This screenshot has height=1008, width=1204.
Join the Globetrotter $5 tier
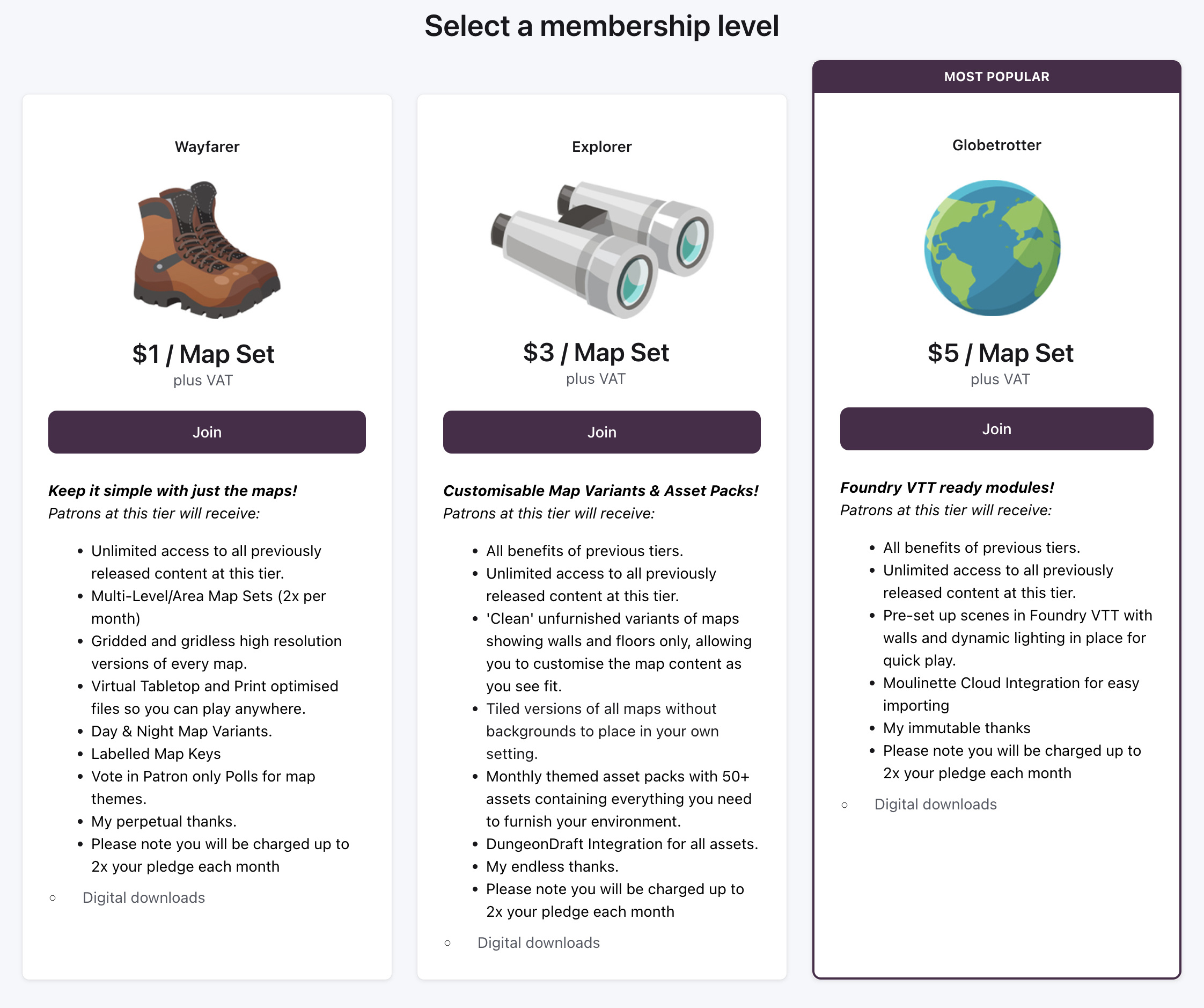click(x=996, y=429)
